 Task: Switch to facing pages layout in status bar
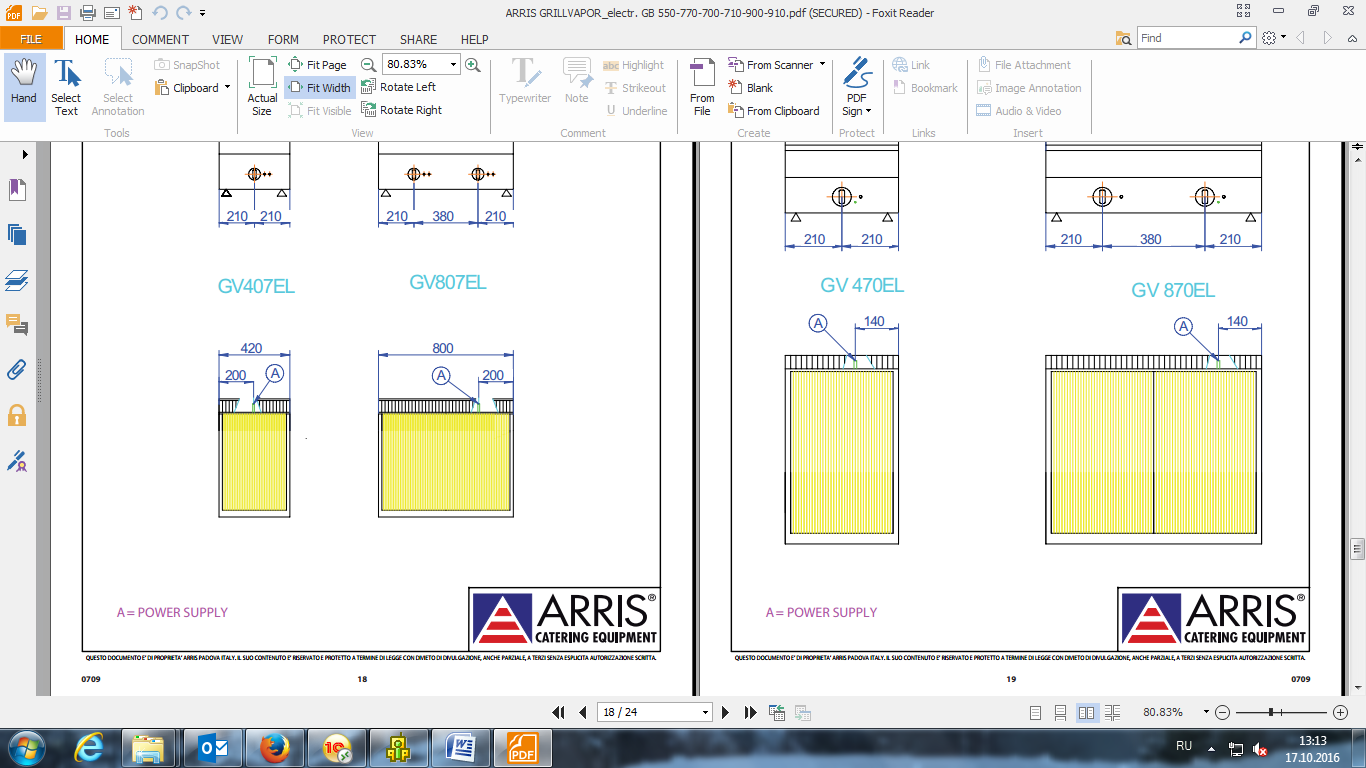click(1087, 712)
